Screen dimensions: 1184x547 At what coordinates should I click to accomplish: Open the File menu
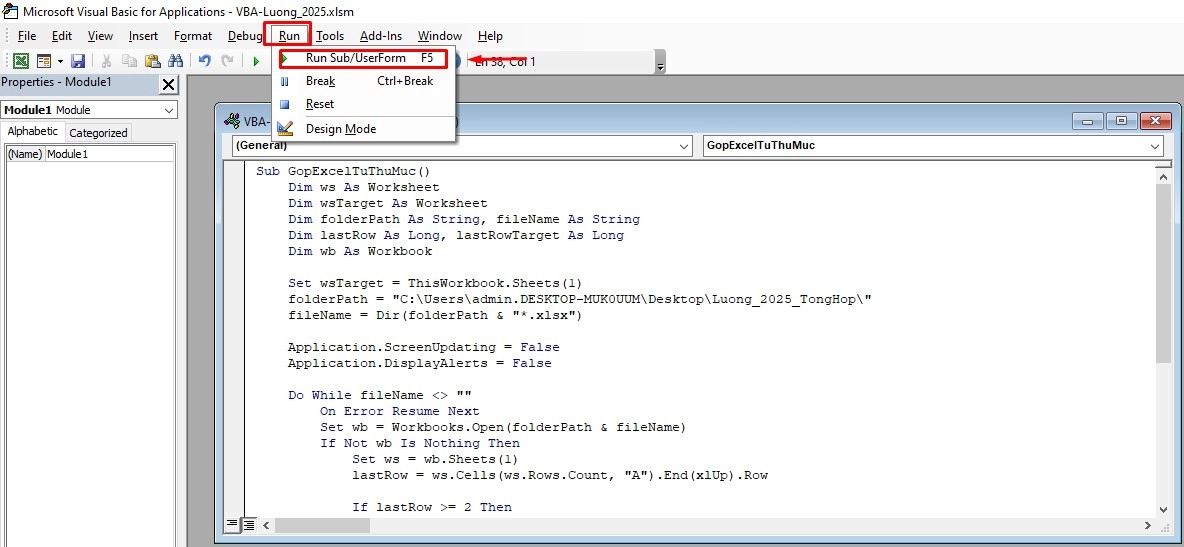26,36
